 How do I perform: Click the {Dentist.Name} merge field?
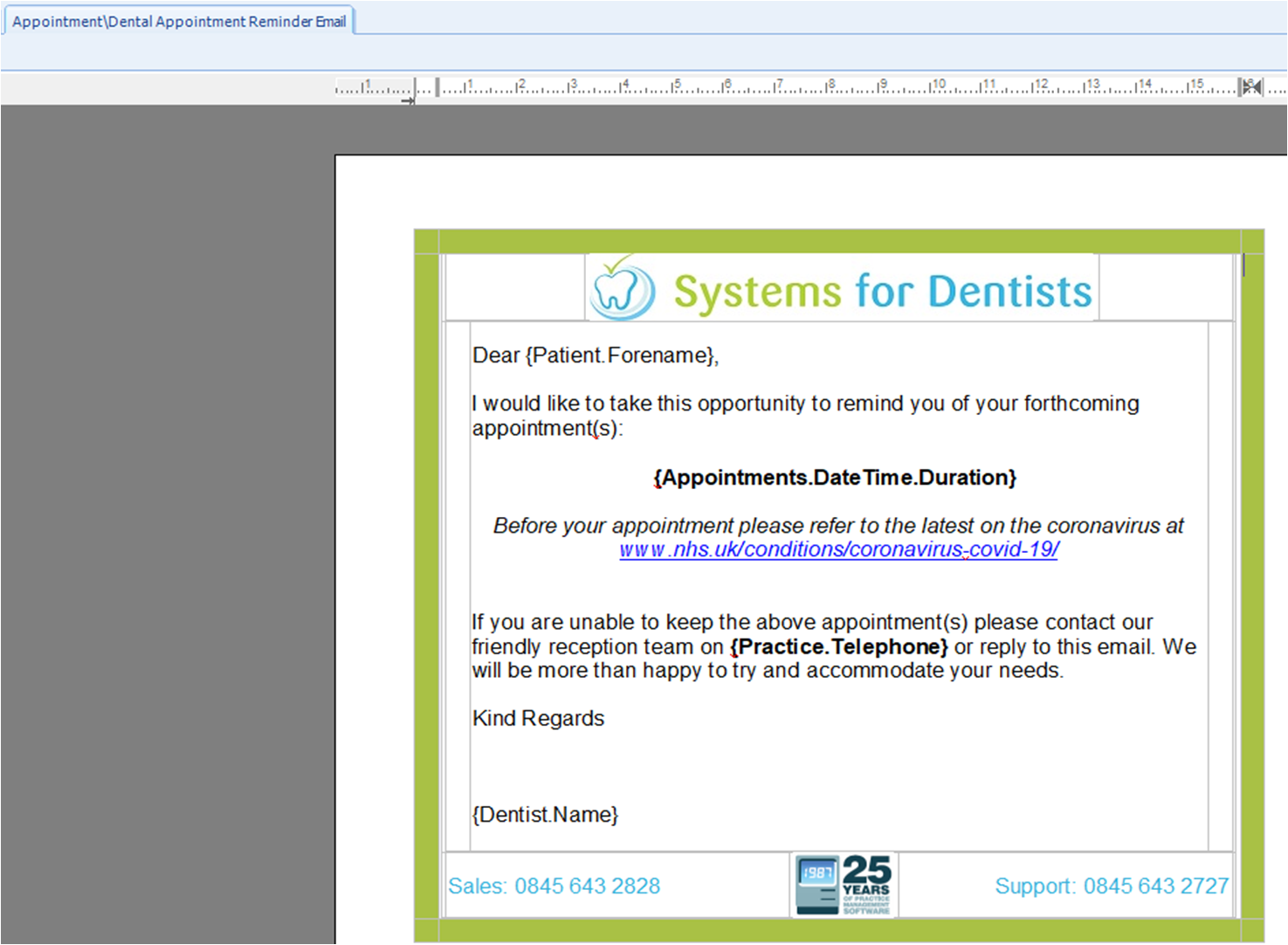(545, 815)
